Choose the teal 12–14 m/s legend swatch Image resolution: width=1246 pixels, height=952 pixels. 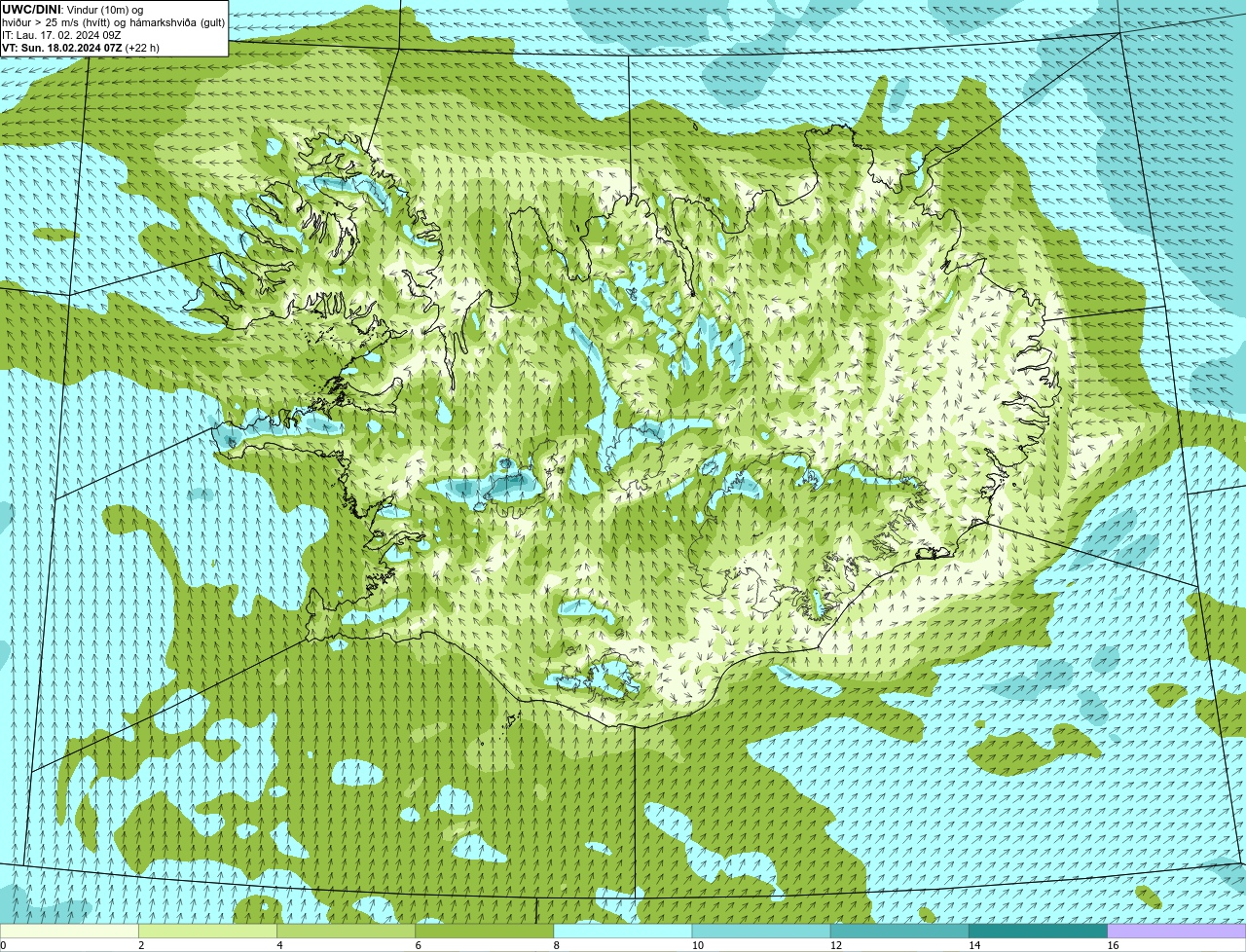click(899, 931)
